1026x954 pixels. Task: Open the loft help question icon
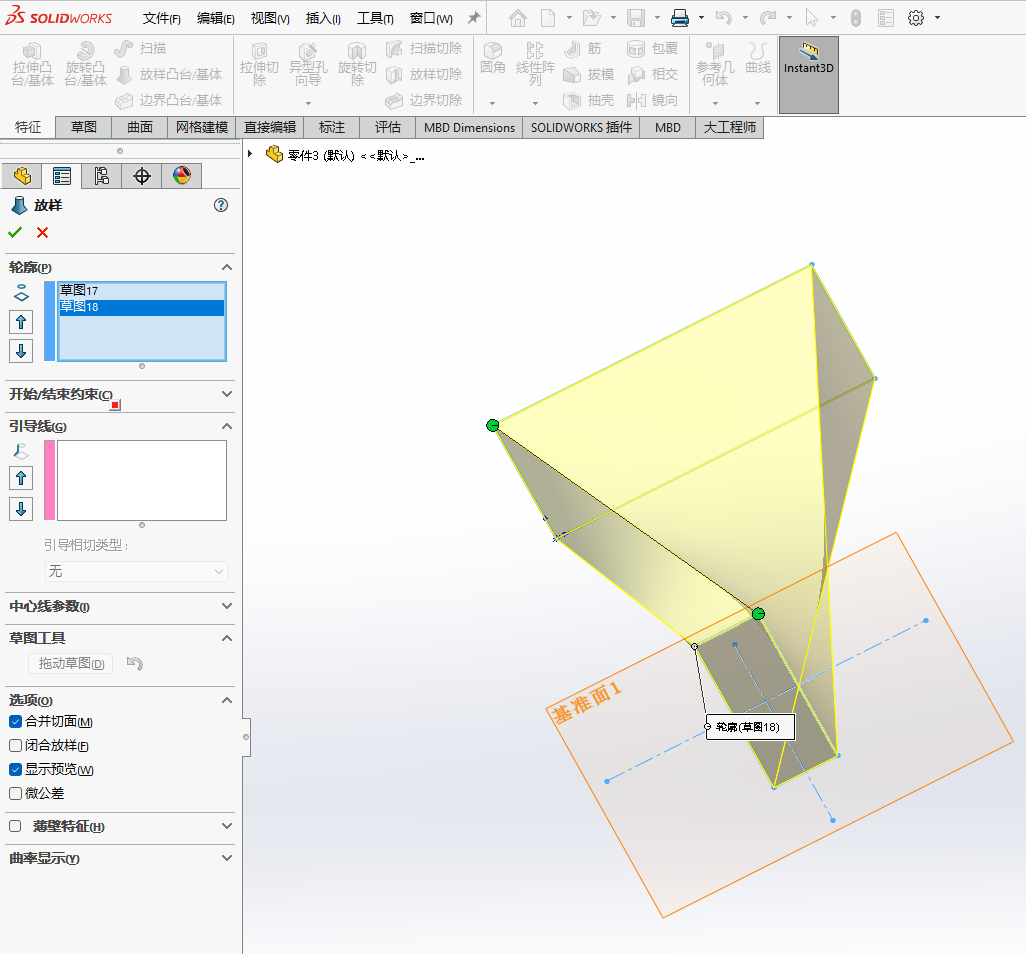221,205
